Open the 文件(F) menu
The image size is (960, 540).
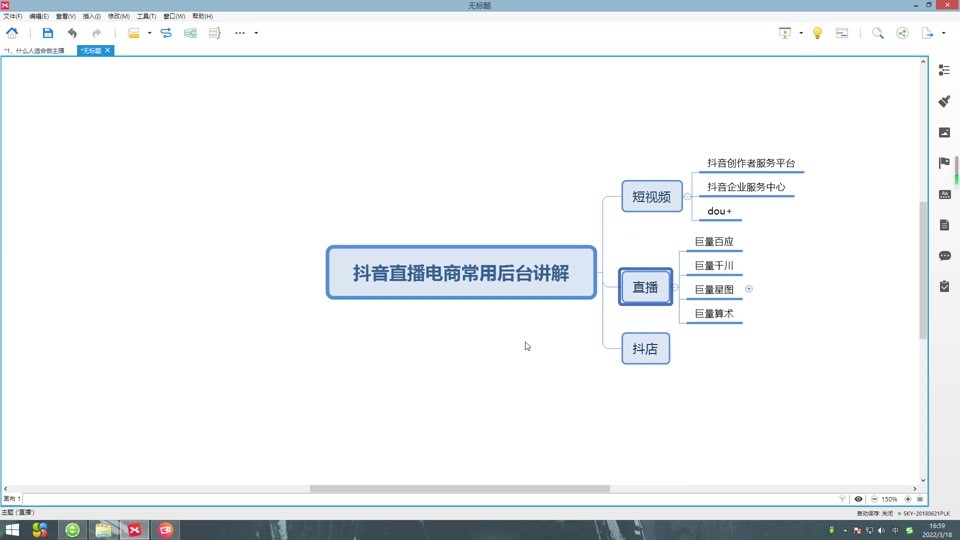click(x=12, y=17)
